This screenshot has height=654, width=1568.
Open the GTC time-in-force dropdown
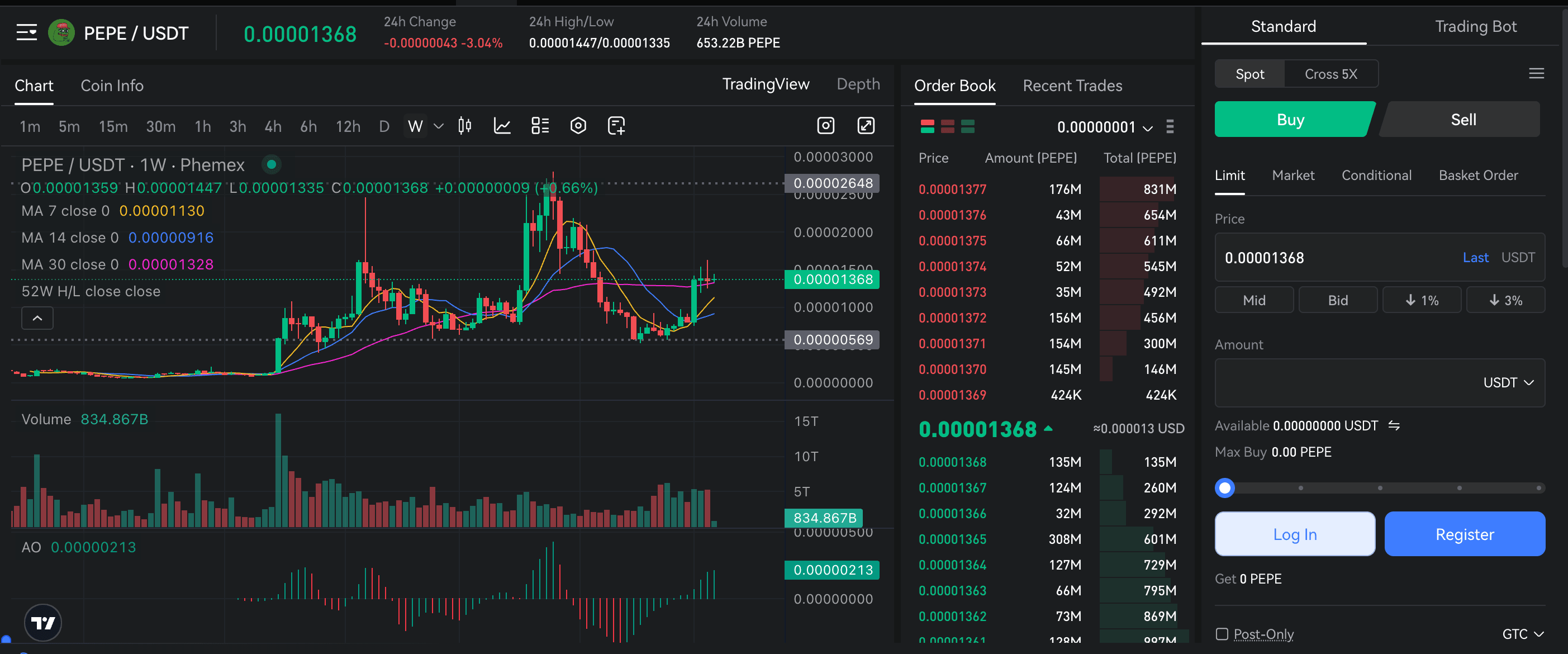pos(1523,634)
